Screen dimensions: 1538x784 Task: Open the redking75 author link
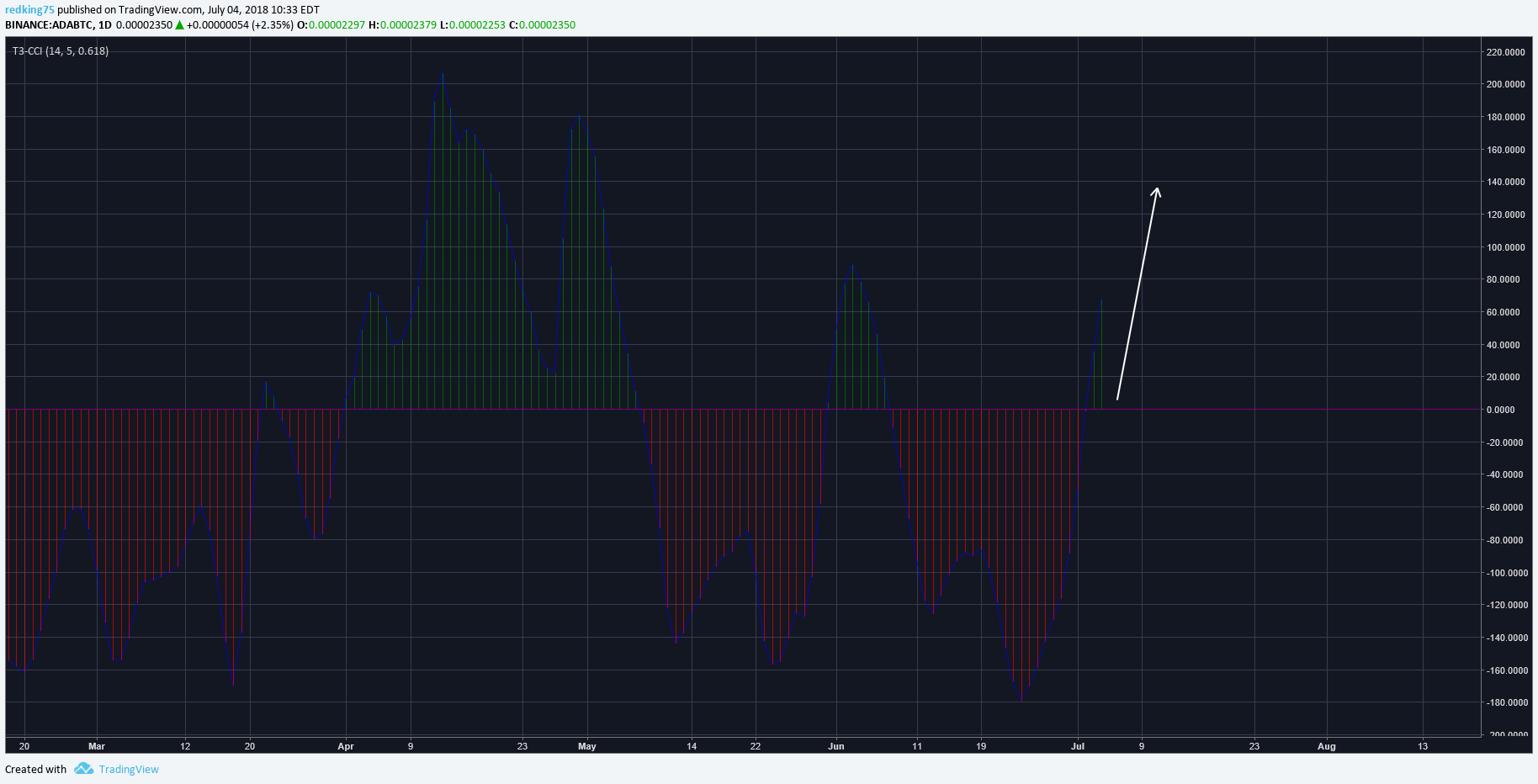(x=29, y=10)
